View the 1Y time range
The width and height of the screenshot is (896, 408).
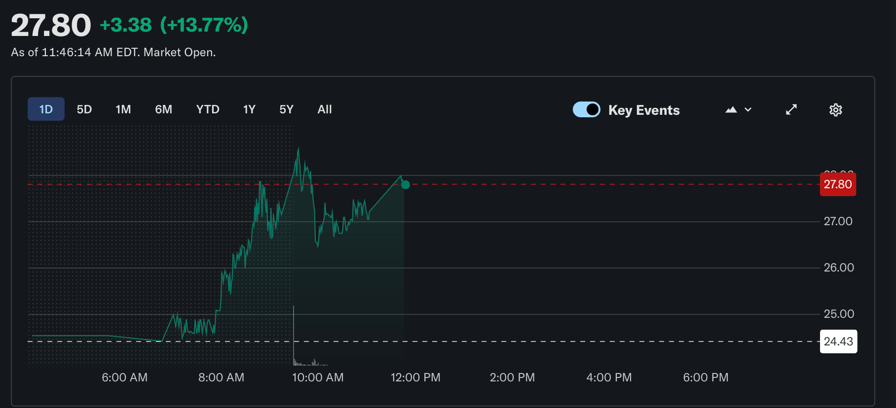(249, 109)
